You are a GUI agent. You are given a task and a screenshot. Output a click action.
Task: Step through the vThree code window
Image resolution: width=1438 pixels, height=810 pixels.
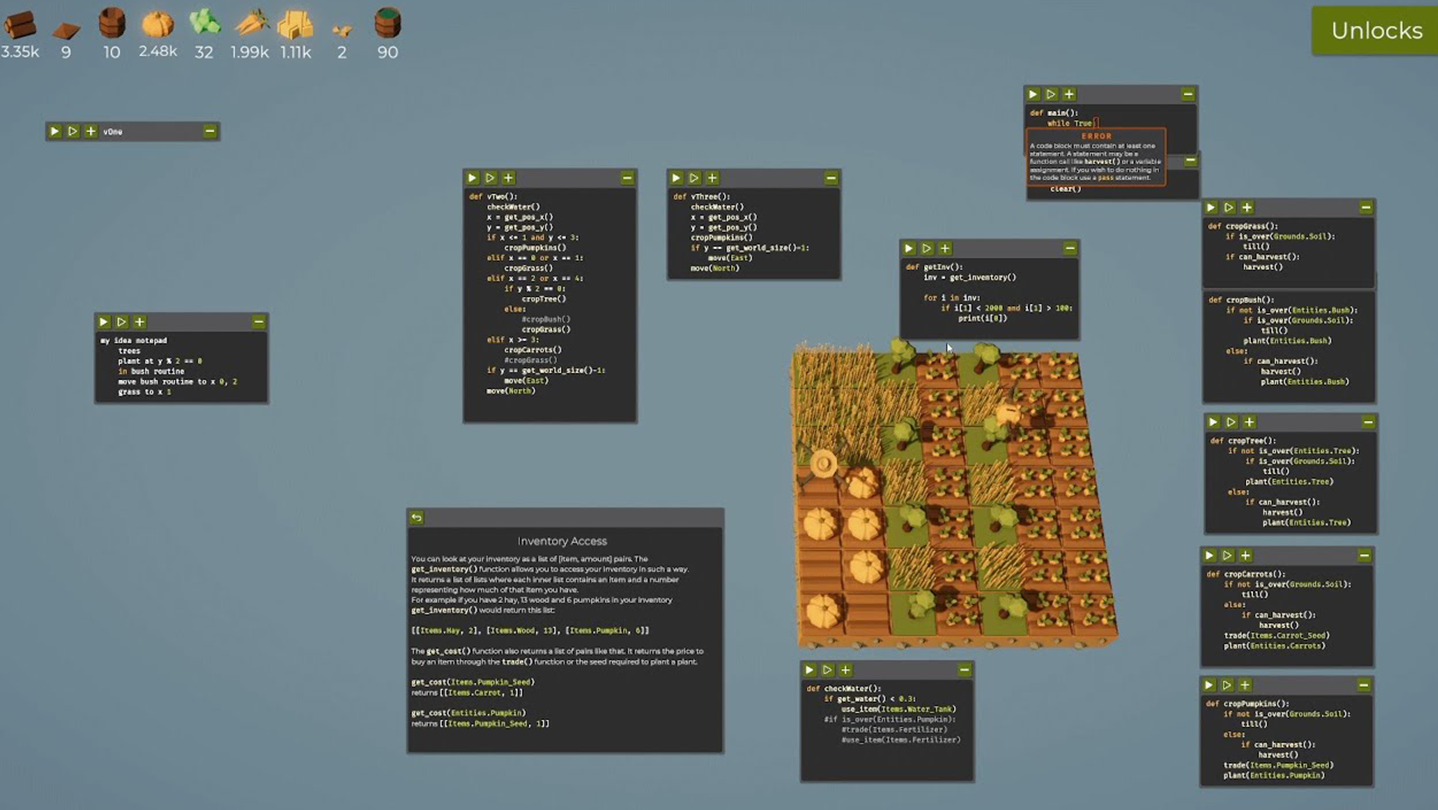tap(694, 178)
